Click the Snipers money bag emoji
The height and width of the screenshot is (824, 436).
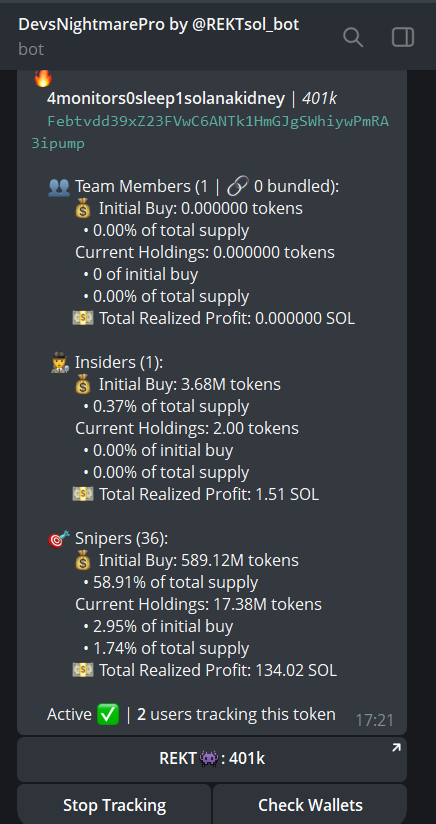coord(84,561)
